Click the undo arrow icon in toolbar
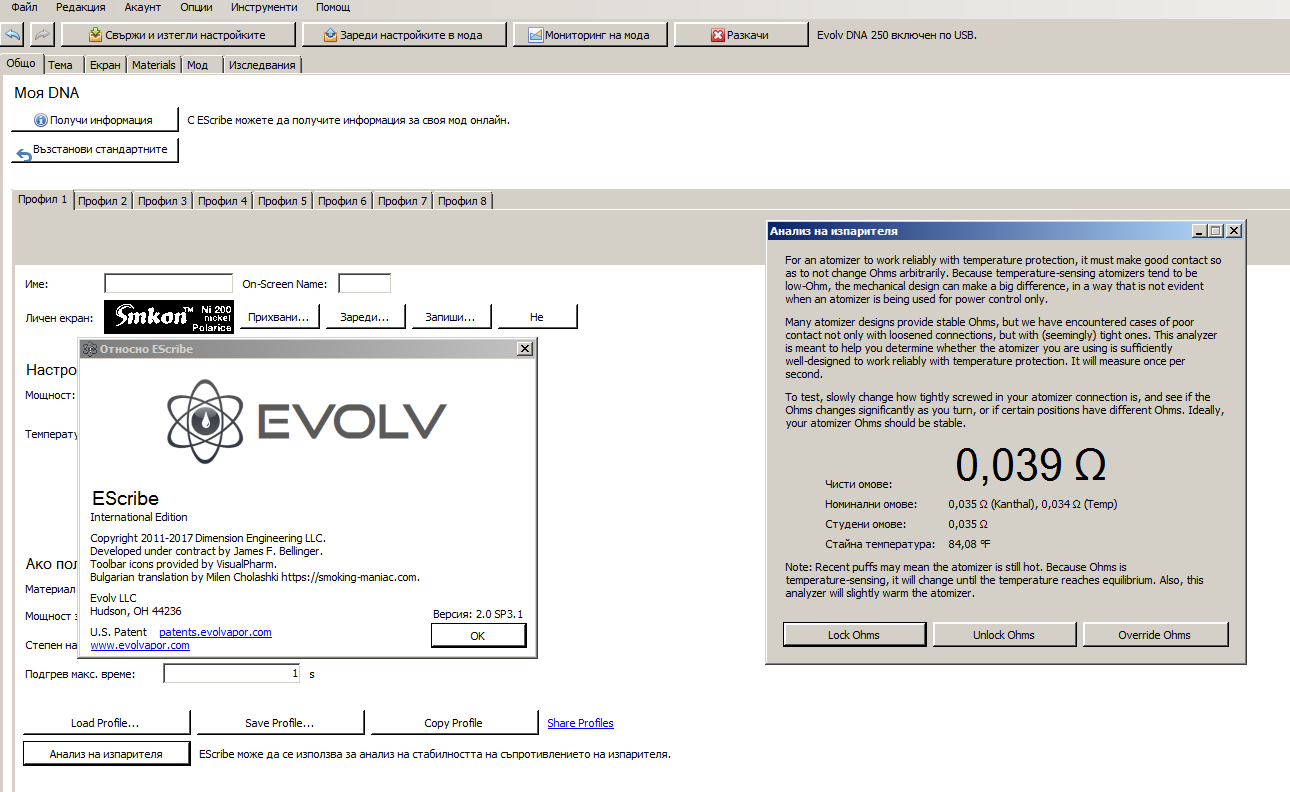 (x=13, y=35)
